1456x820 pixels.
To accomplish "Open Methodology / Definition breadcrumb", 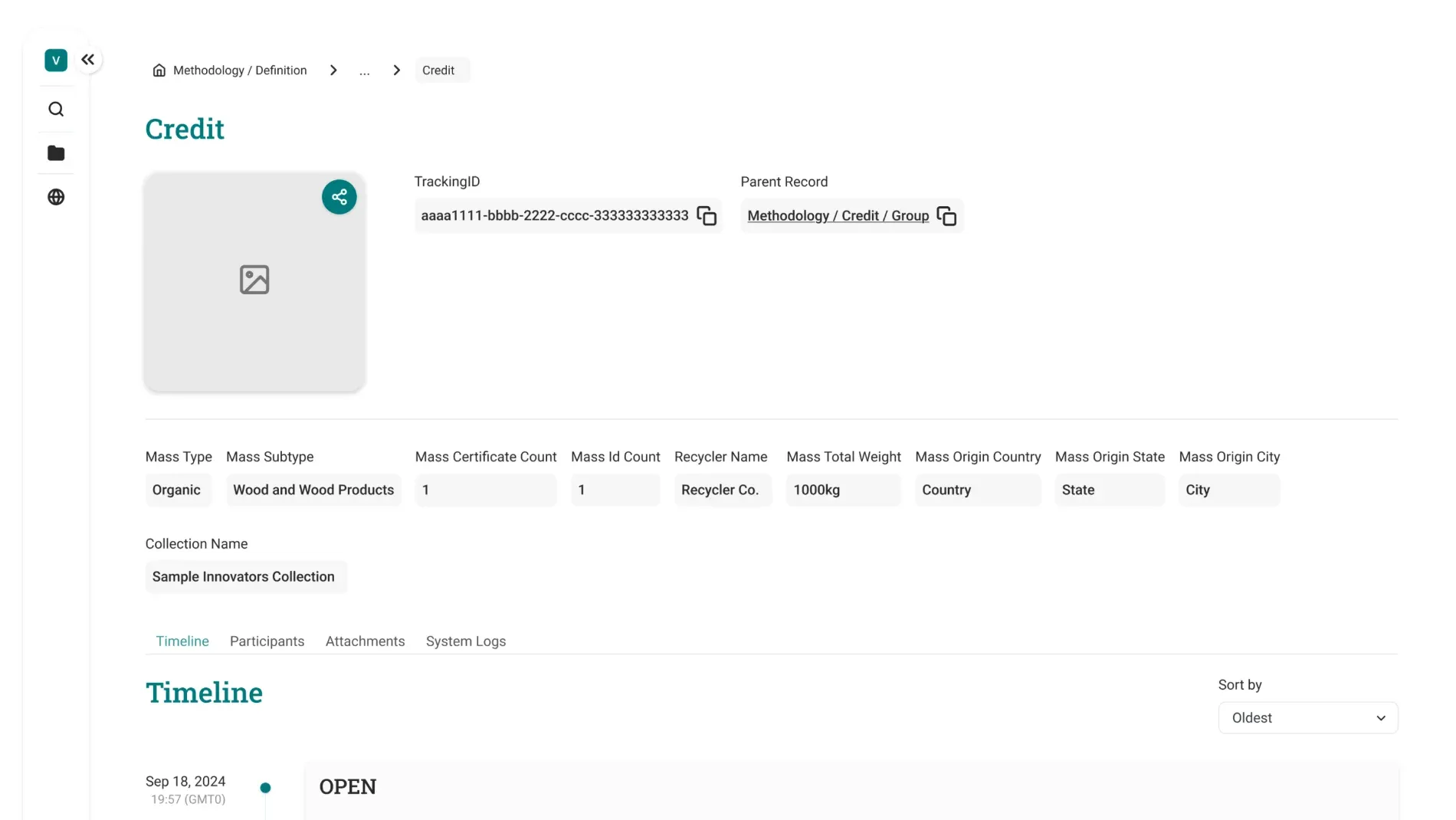I will tap(240, 71).
